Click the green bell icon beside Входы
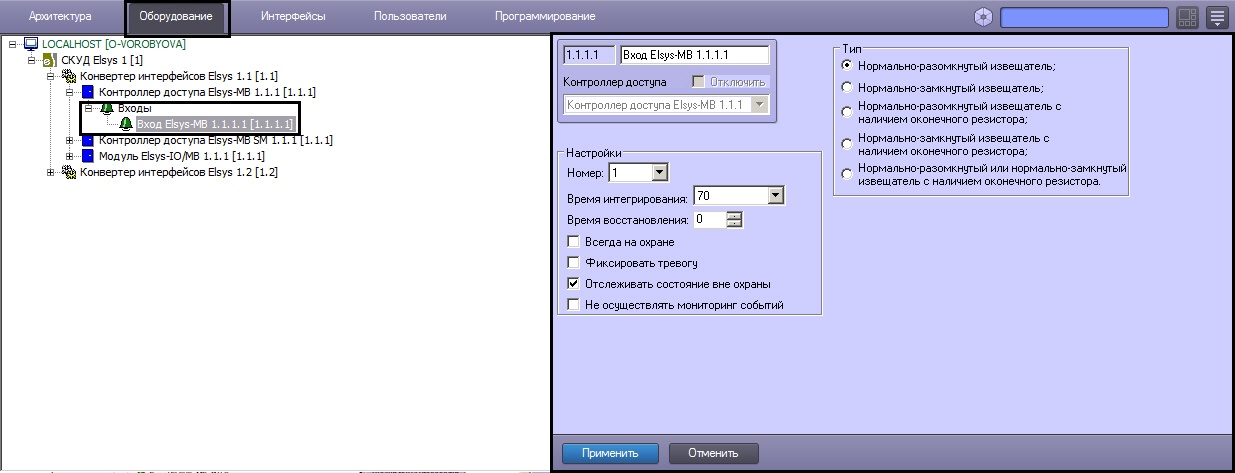The height and width of the screenshot is (473, 1235). tap(107, 108)
